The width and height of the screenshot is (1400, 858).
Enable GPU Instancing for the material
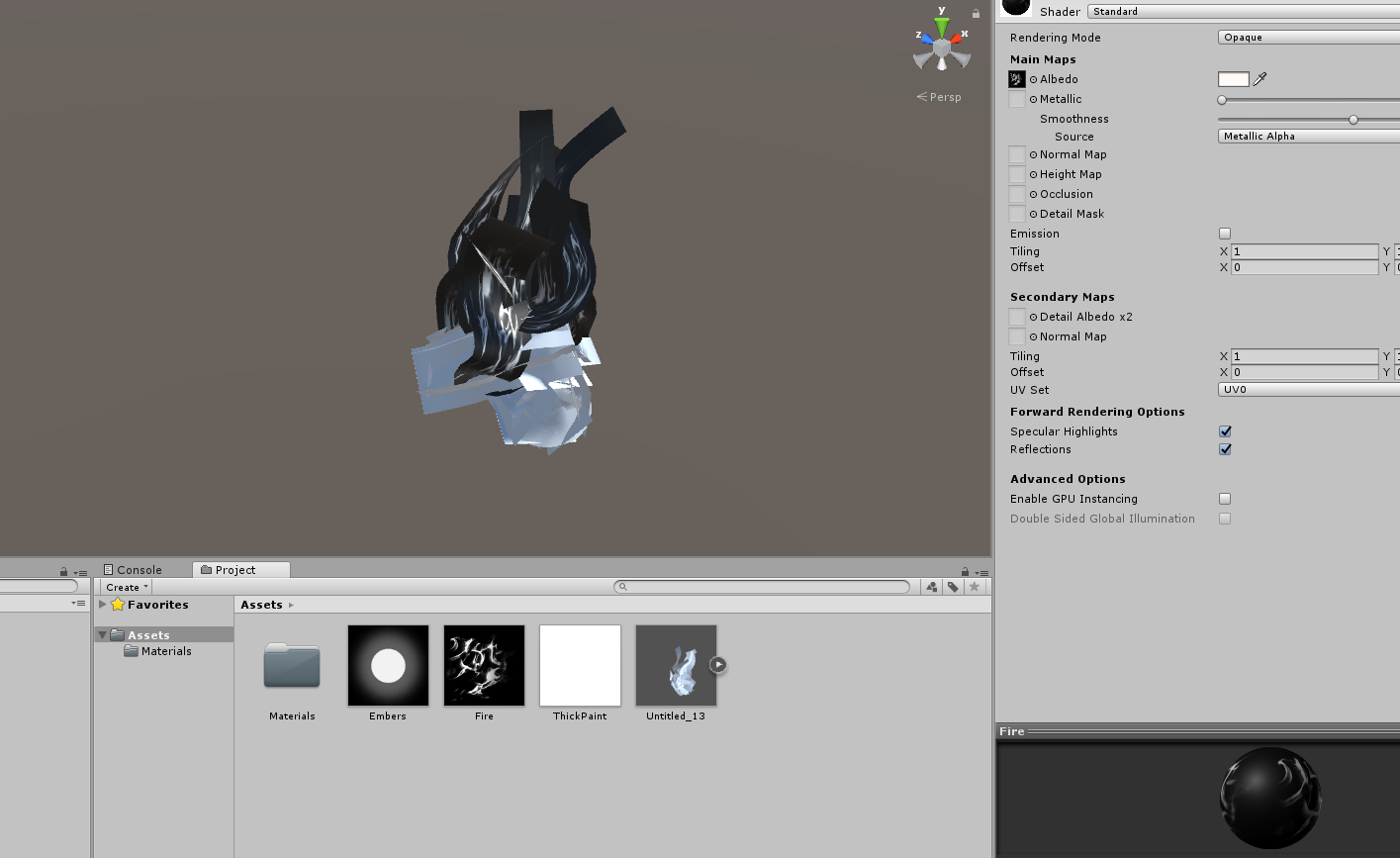coord(1225,498)
